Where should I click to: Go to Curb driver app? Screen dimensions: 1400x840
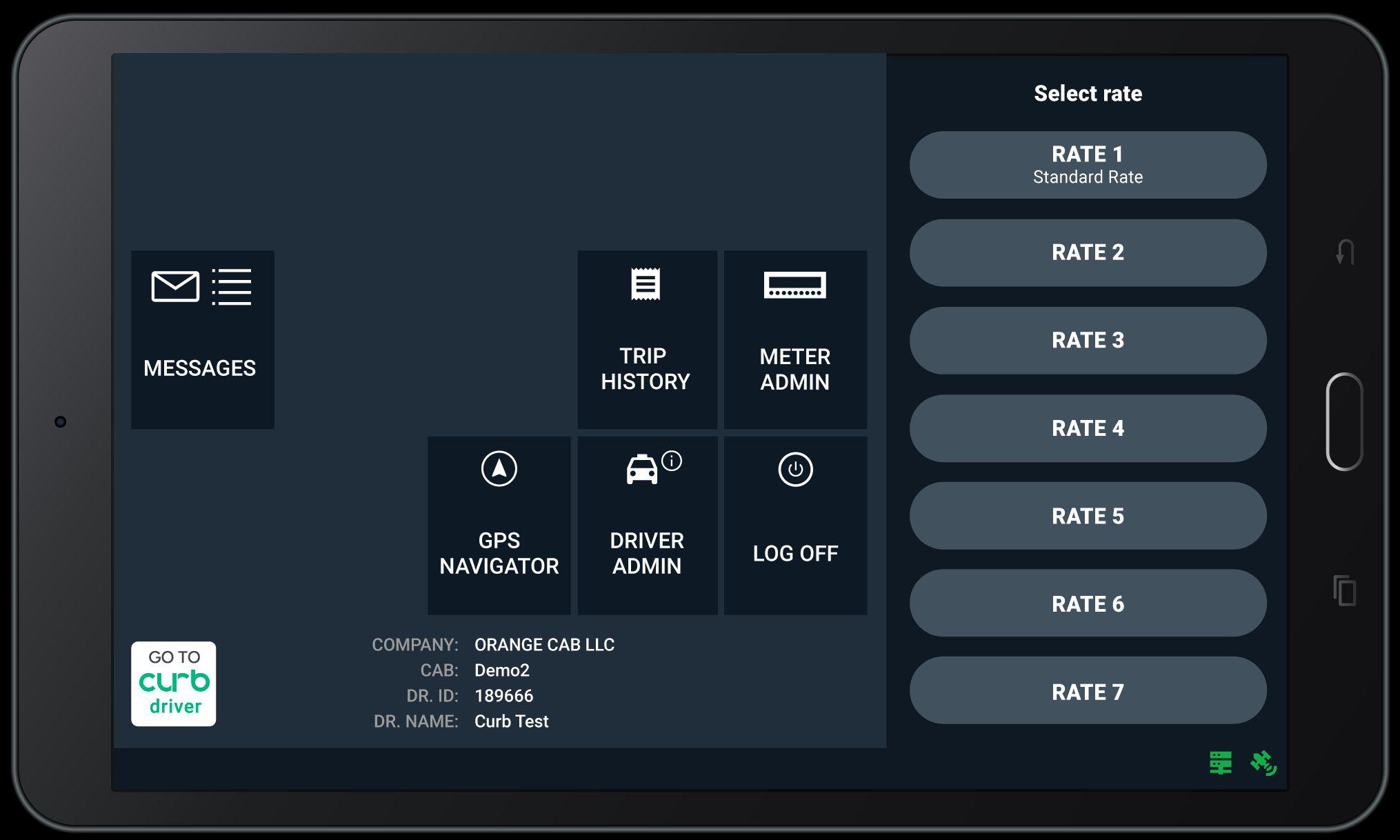(x=174, y=683)
